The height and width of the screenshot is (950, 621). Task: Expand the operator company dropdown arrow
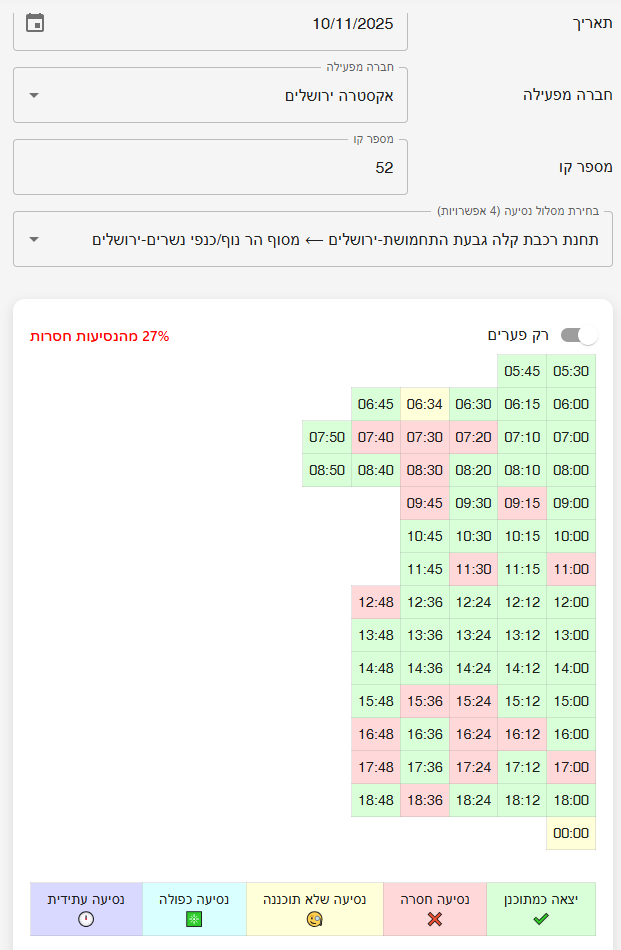pyautogui.click(x=34, y=96)
